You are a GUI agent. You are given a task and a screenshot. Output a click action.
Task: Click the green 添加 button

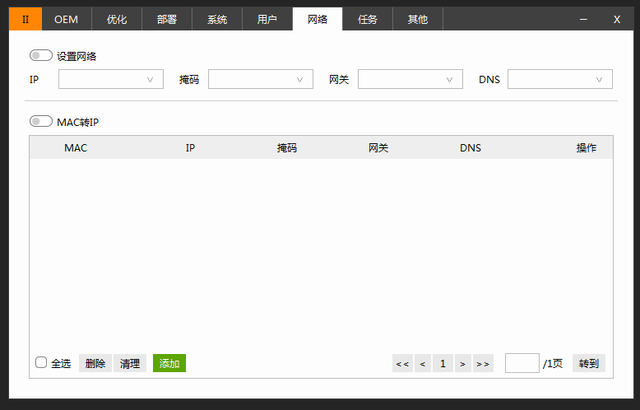point(169,363)
